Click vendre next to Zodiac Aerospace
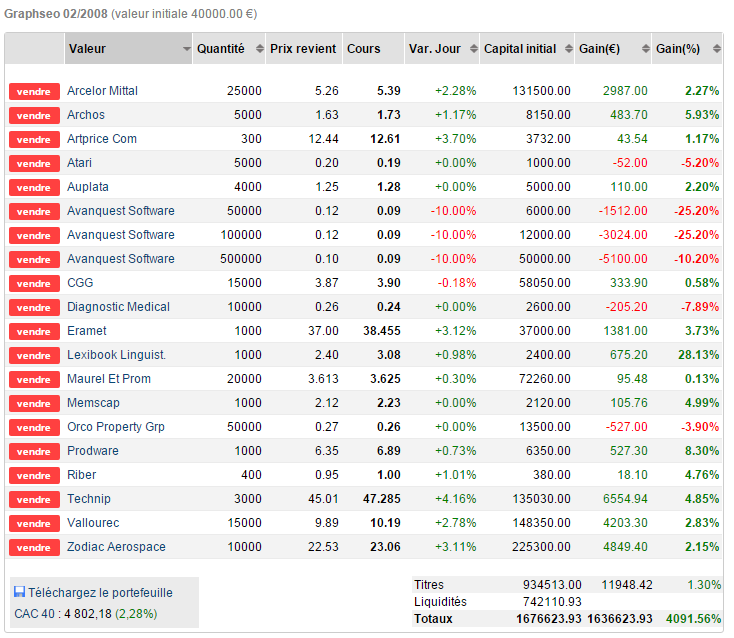Viewport: 734px width, 638px height. (34, 547)
